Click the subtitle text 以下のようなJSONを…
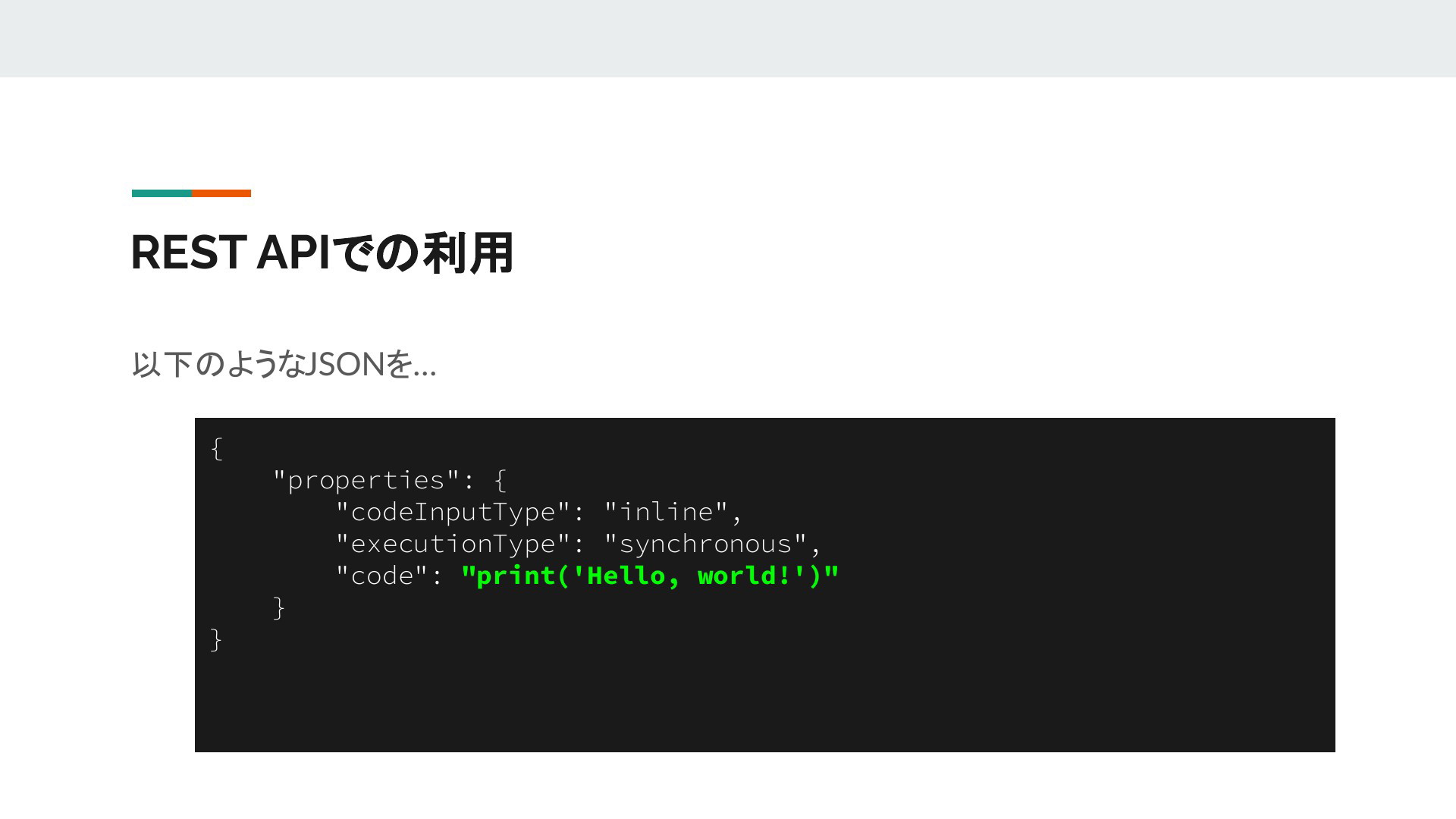 (x=284, y=364)
